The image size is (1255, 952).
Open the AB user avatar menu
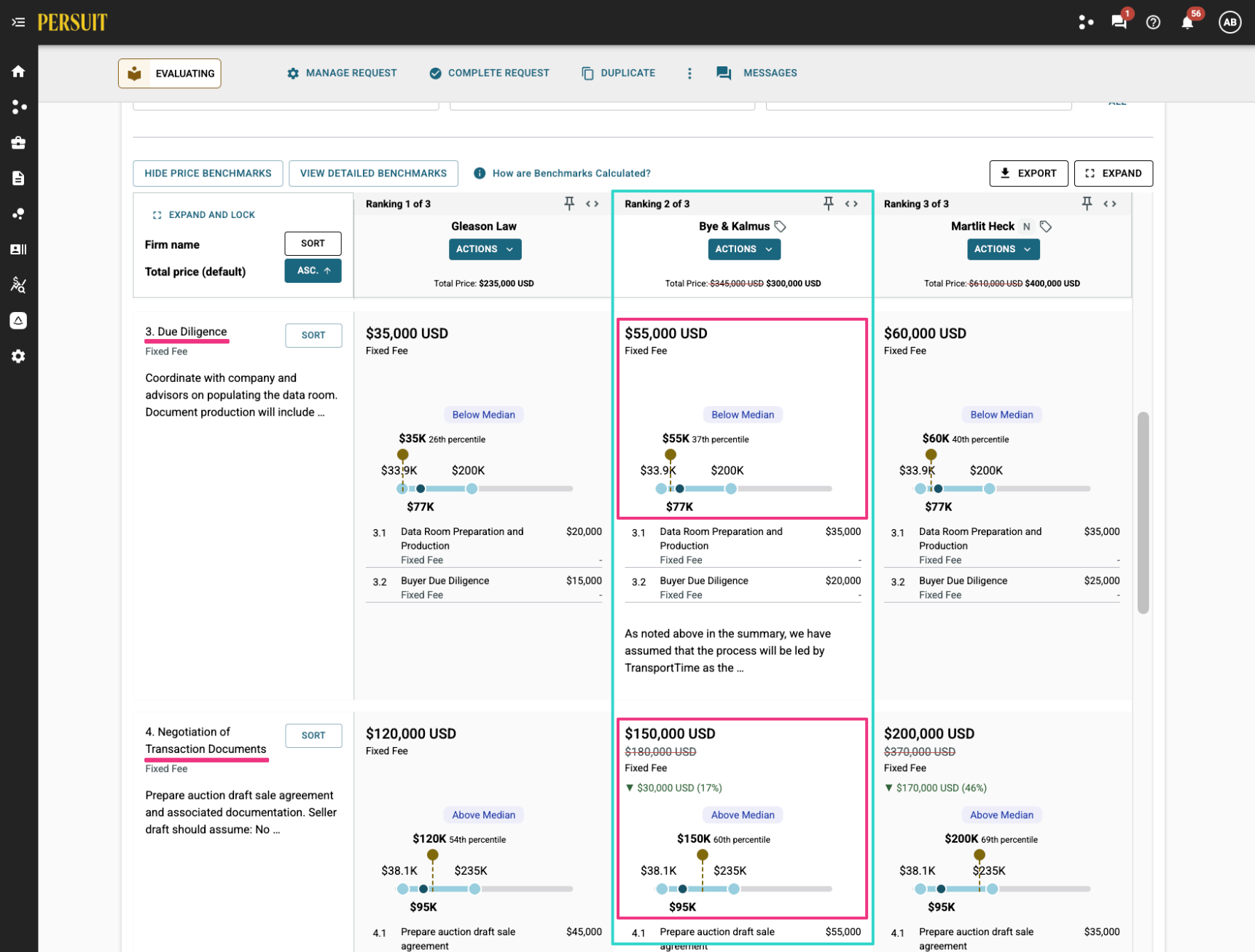point(1230,22)
